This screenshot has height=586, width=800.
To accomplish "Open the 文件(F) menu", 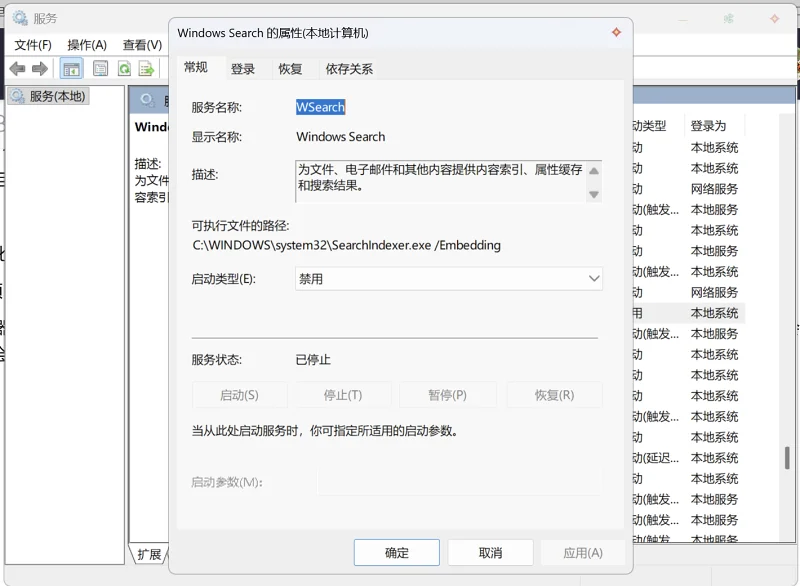I will click(x=33, y=45).
